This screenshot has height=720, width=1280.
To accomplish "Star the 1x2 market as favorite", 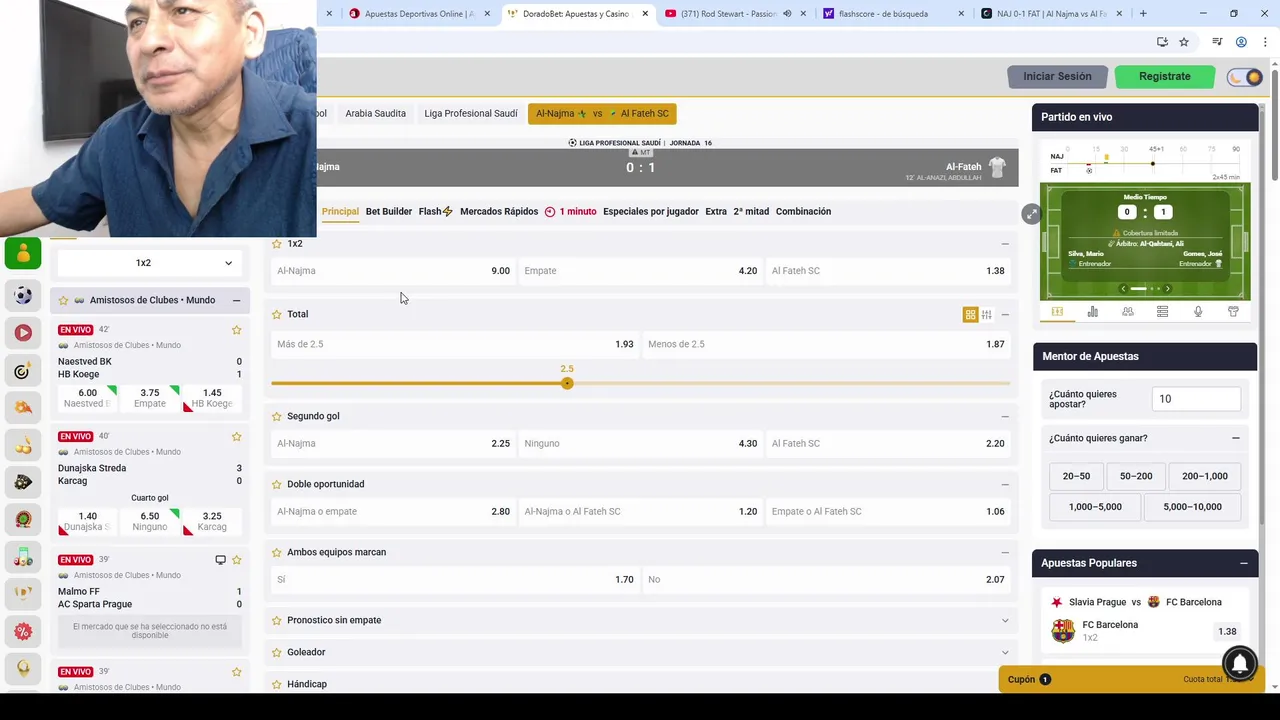I will click(x=277, y=244).
